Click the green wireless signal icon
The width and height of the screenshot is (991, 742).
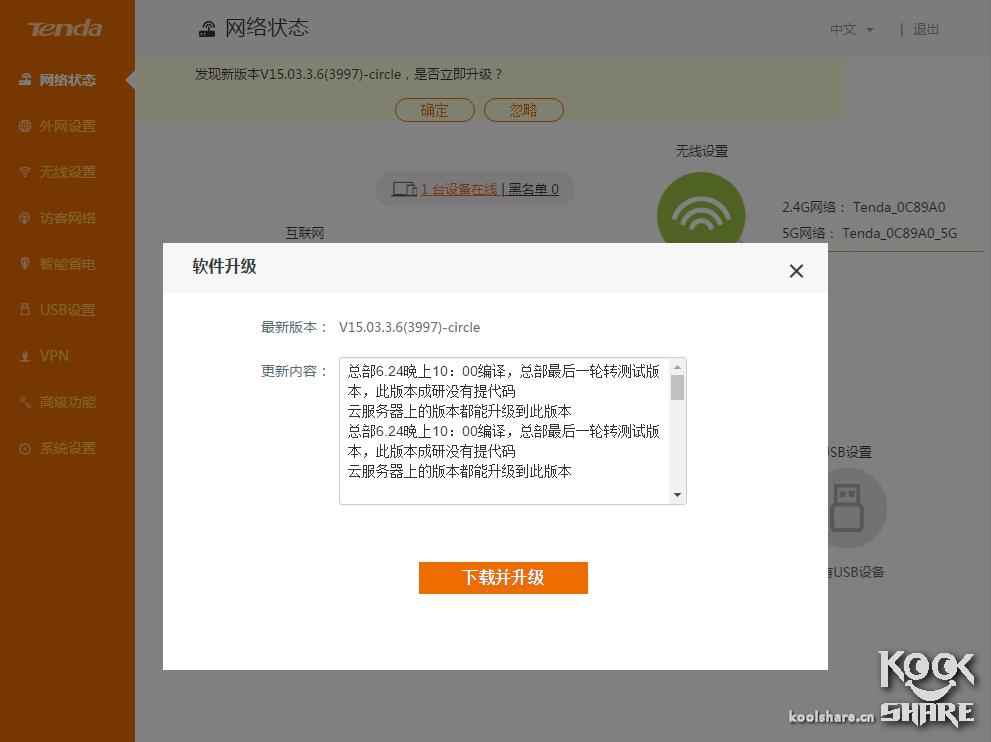(701, 214)
